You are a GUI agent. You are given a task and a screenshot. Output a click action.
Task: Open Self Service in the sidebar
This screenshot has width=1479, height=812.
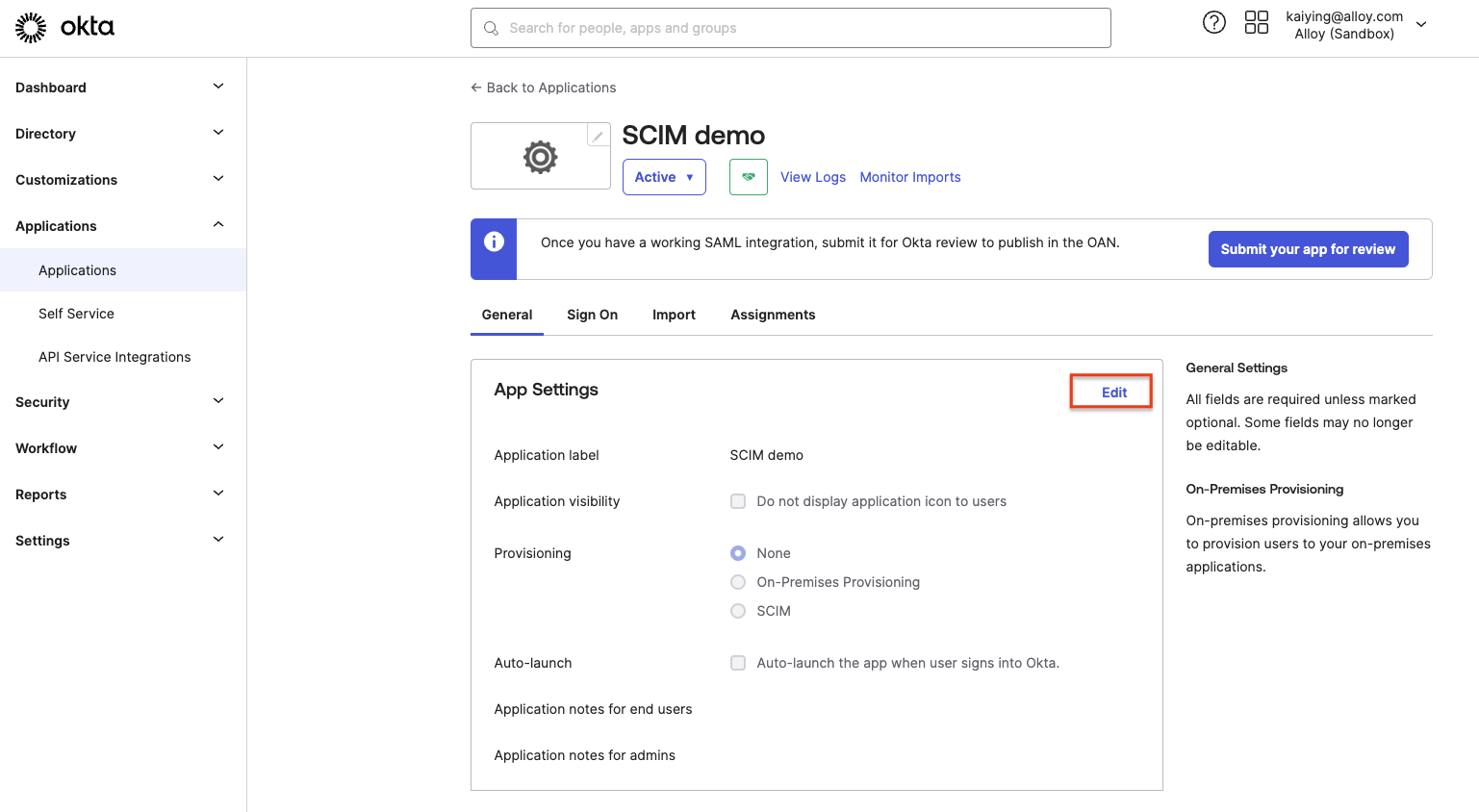76,314
